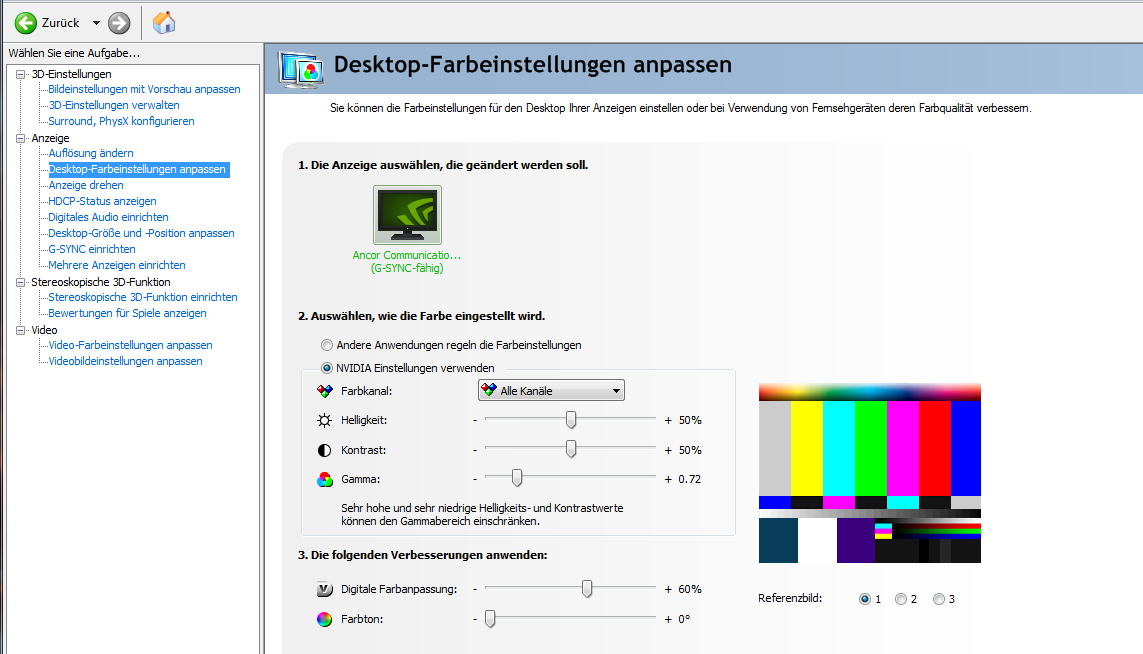This screenshot has width=1143, height=654.
Task: Click the Farbkanal RGB gems icon
Action: pos(324,391)
